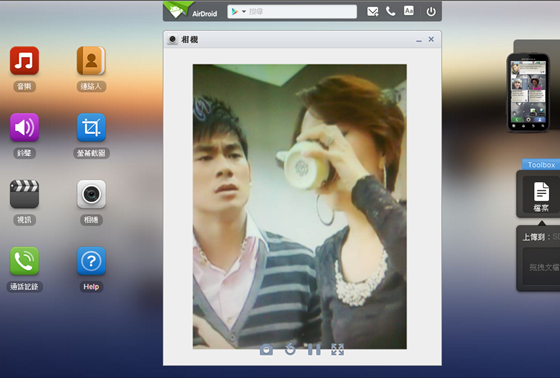
Task: Click the phone call icon in top bar
Action: click(390, 11)
